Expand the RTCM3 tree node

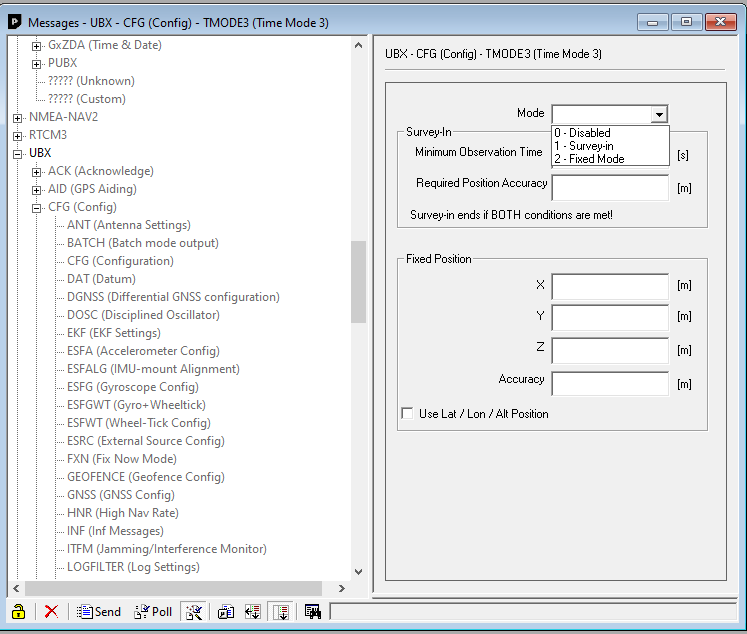click(x=18, y=135)
